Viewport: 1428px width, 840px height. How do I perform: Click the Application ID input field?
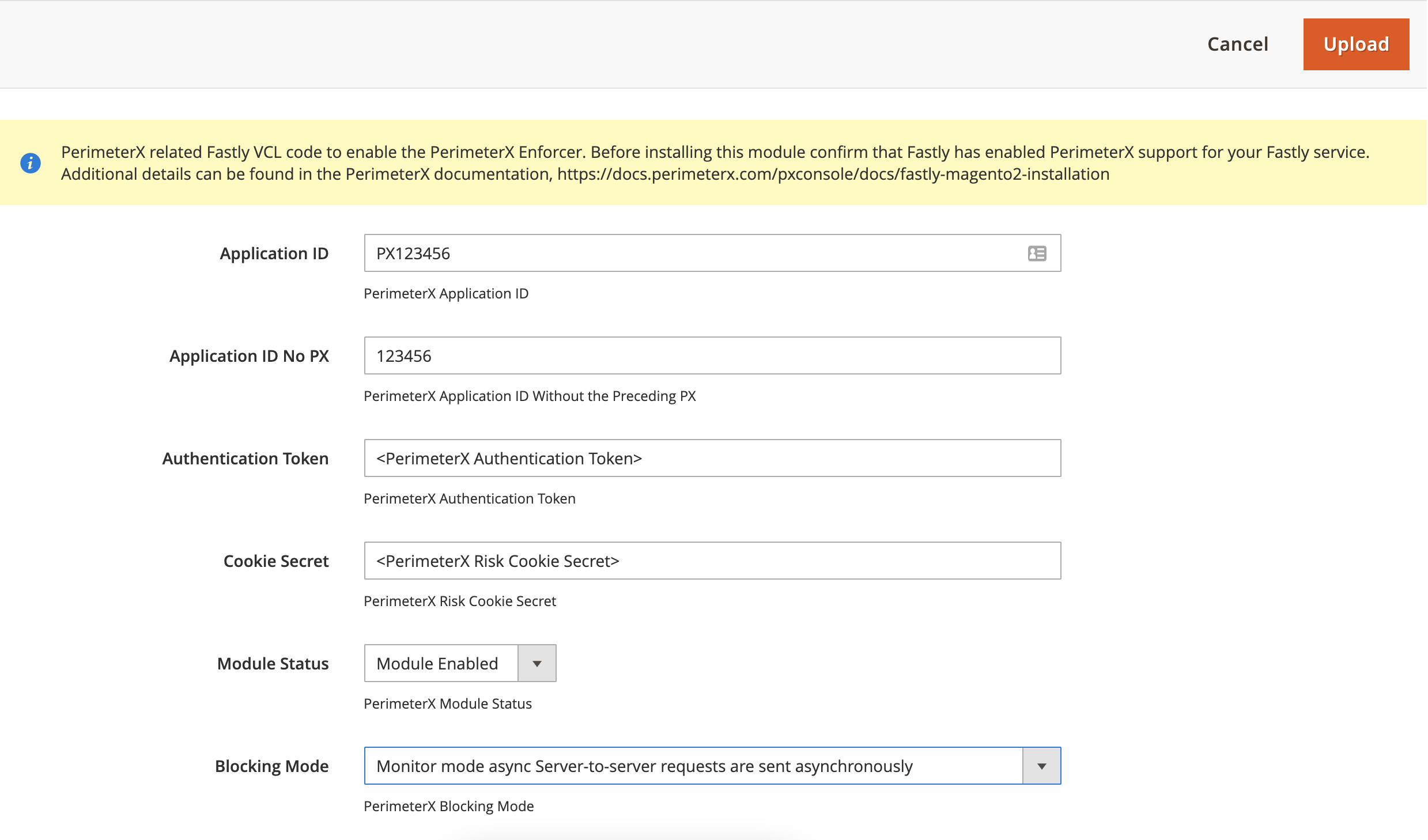point(692,253)
